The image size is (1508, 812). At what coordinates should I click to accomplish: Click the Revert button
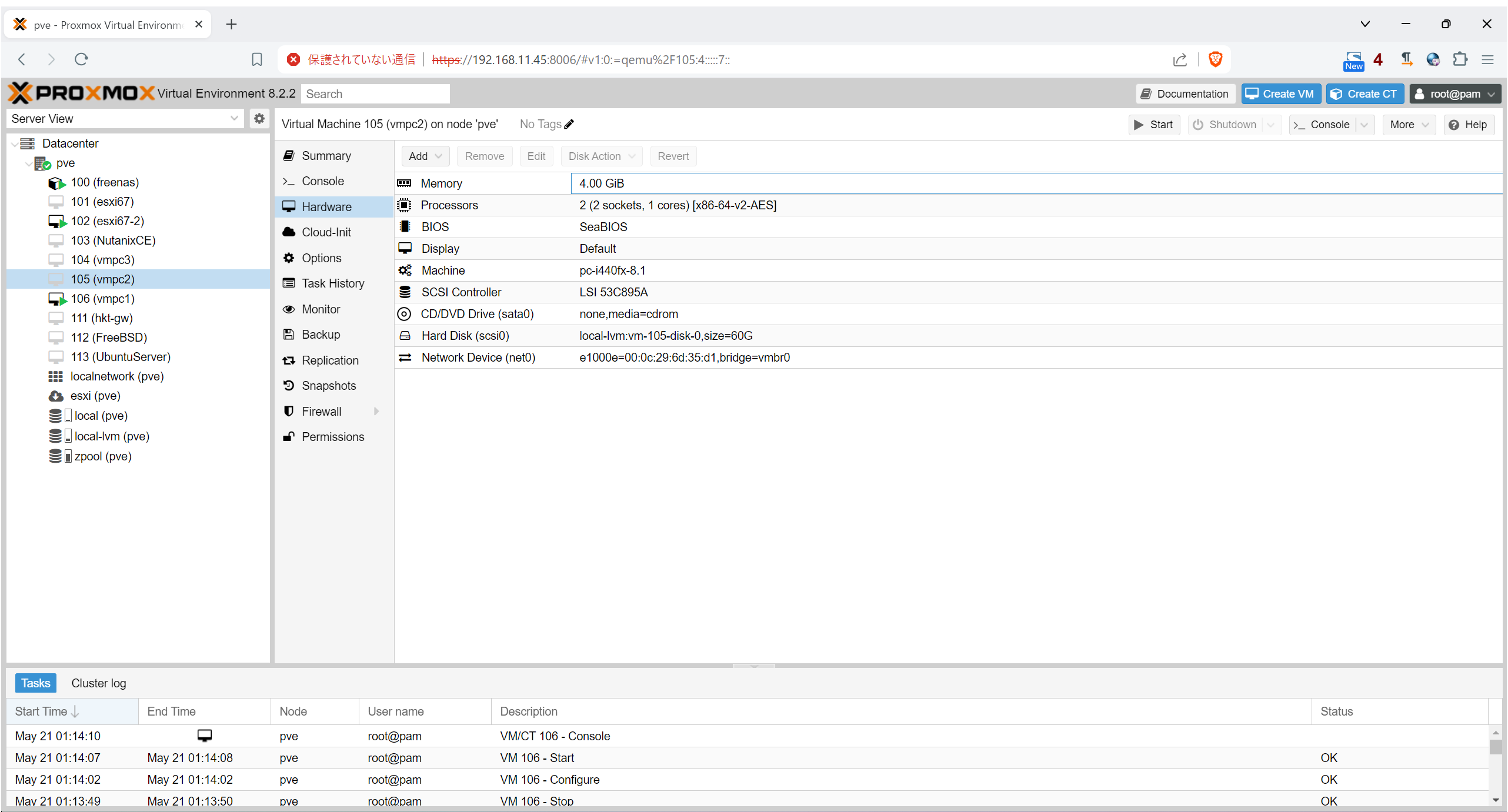pyautogui.click(x=673, y=156)
